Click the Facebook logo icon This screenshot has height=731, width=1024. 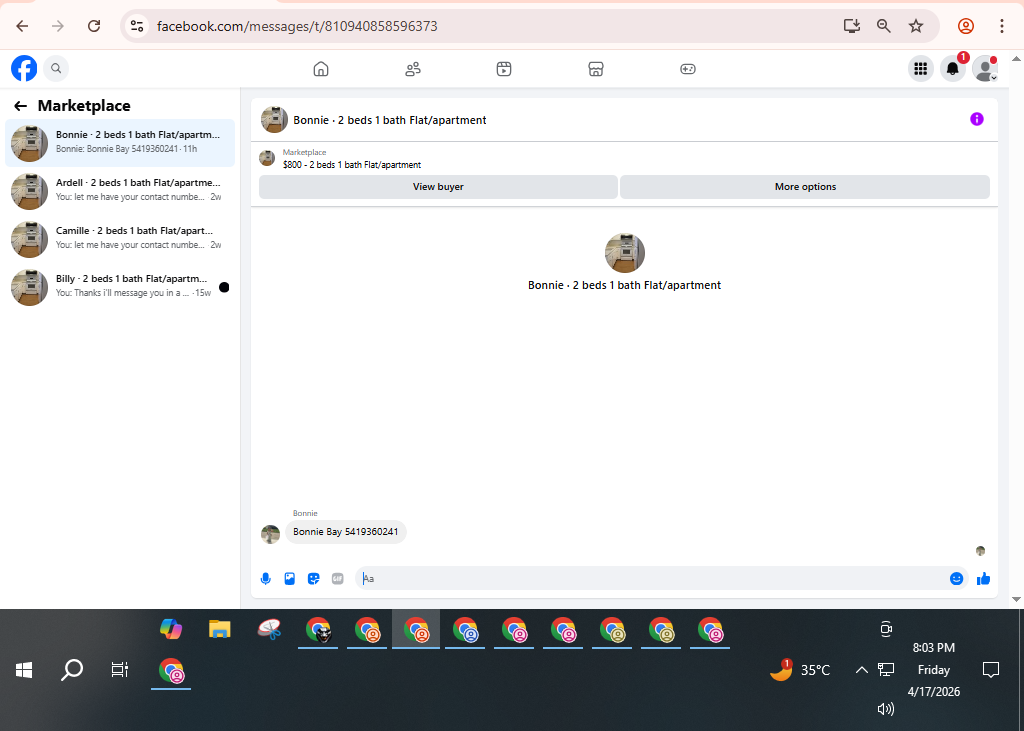pos(24,69)
